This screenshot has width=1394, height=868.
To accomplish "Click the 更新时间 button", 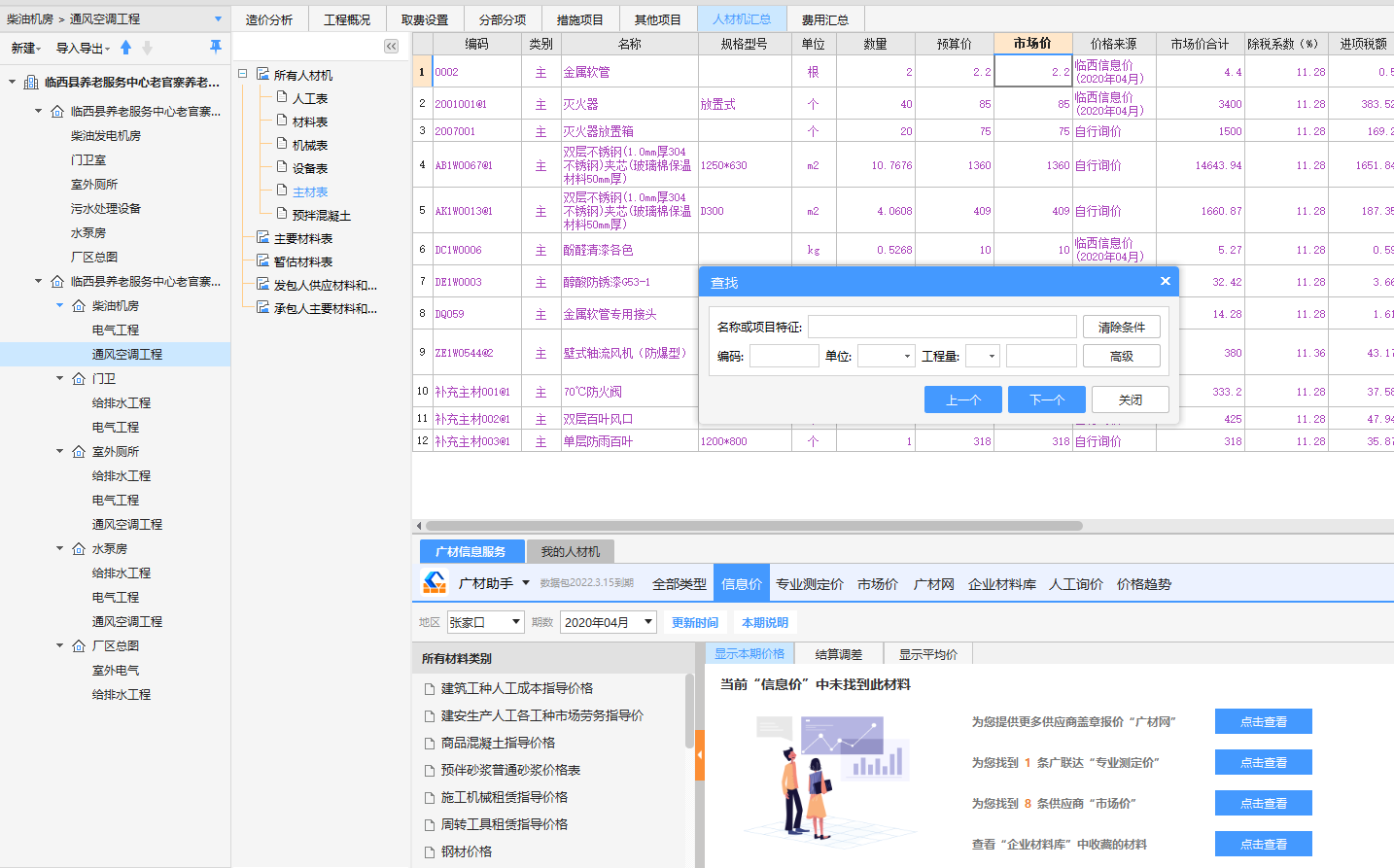I will click(695, 622).
